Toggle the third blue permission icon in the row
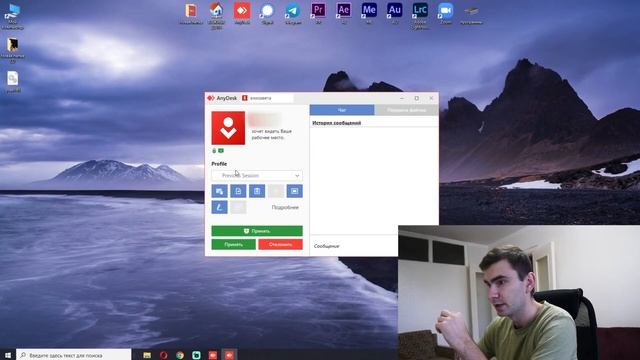 257,191
